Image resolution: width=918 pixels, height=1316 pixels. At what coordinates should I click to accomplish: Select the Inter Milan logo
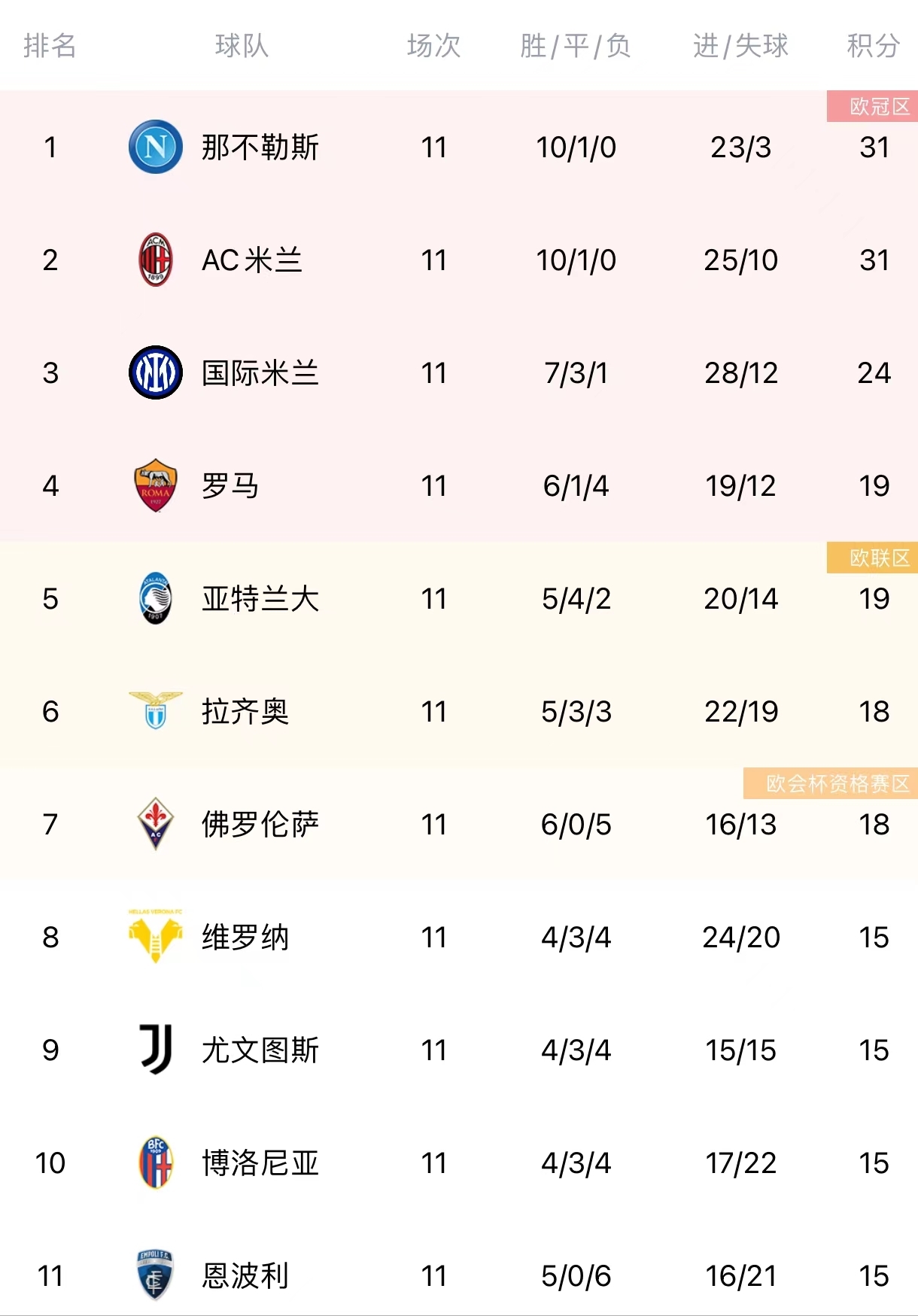tap(156, 372)
